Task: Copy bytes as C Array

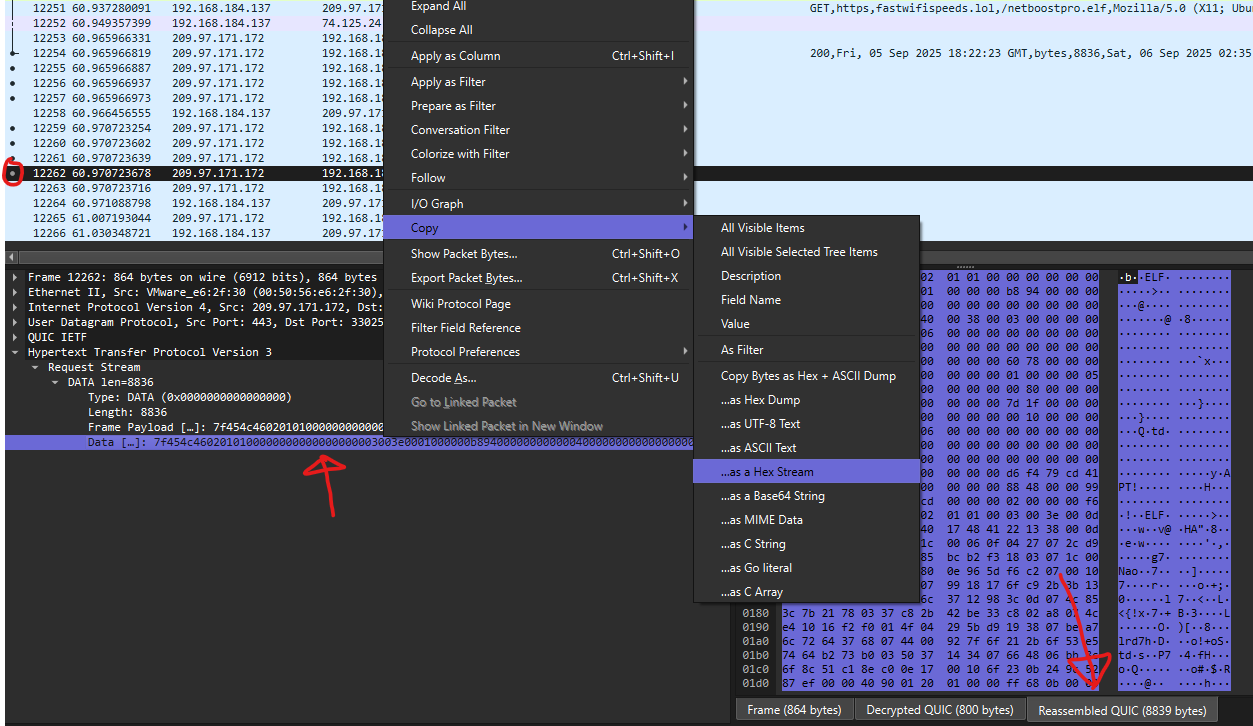Action: pos(806,592)
